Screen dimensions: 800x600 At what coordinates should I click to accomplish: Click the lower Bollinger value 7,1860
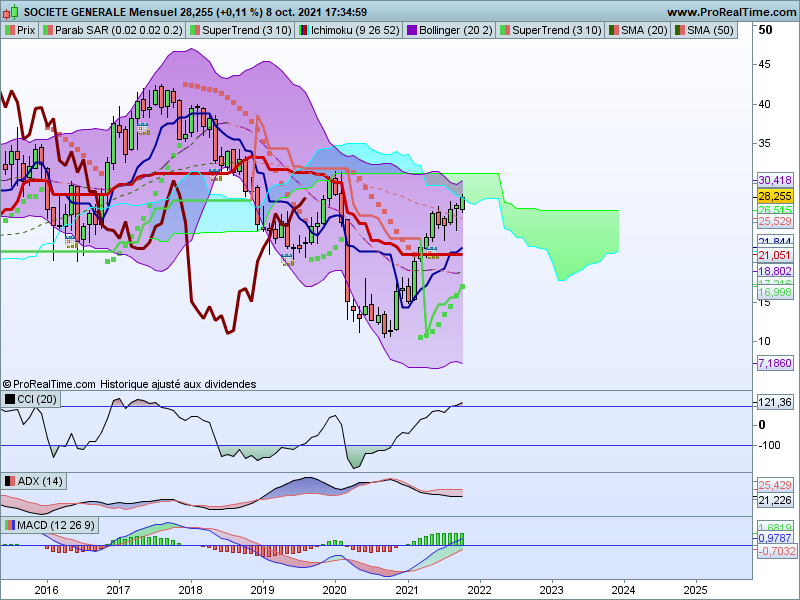click(x=774, y=363)
